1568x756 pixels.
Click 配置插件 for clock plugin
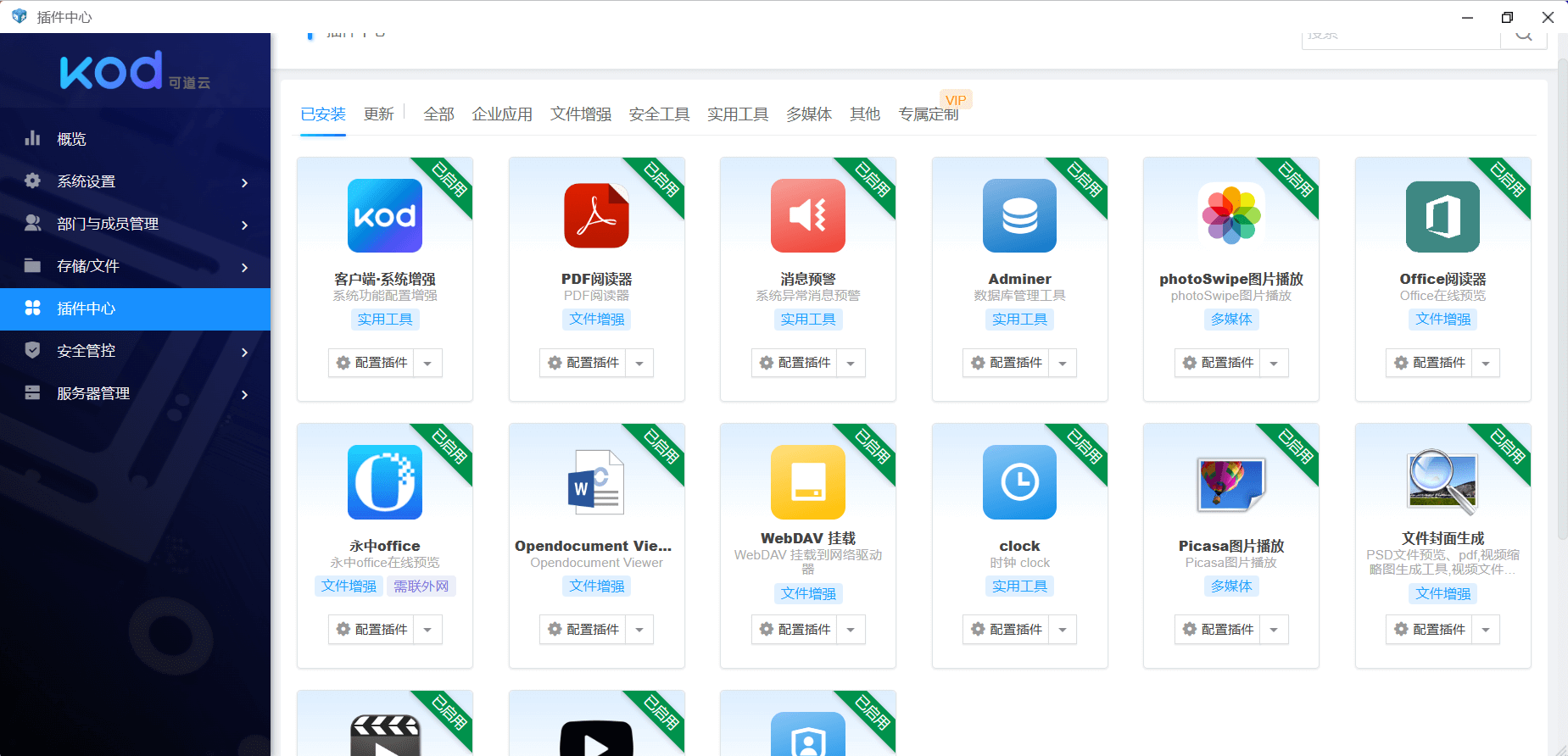coord(1006,630)
